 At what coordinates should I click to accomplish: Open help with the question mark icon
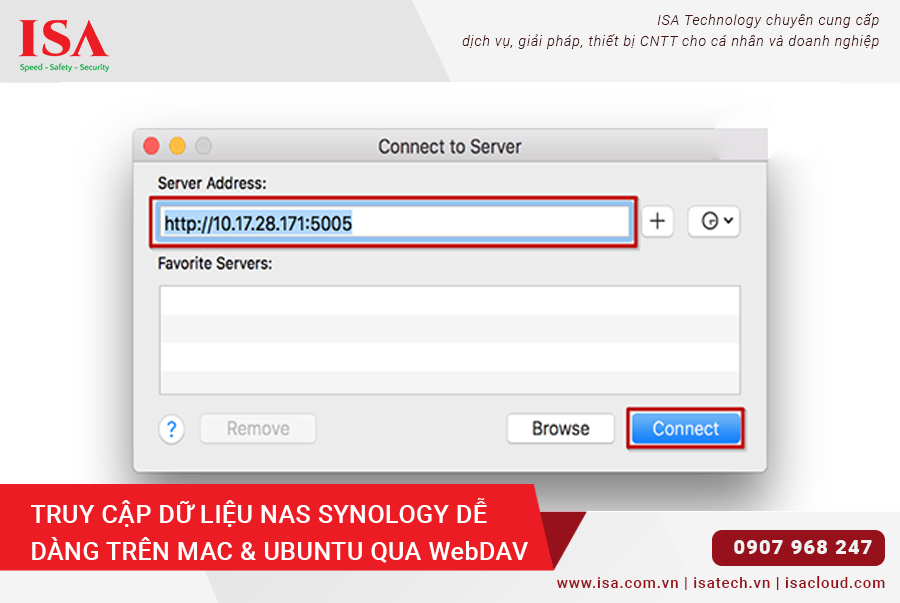click(171, 429)
